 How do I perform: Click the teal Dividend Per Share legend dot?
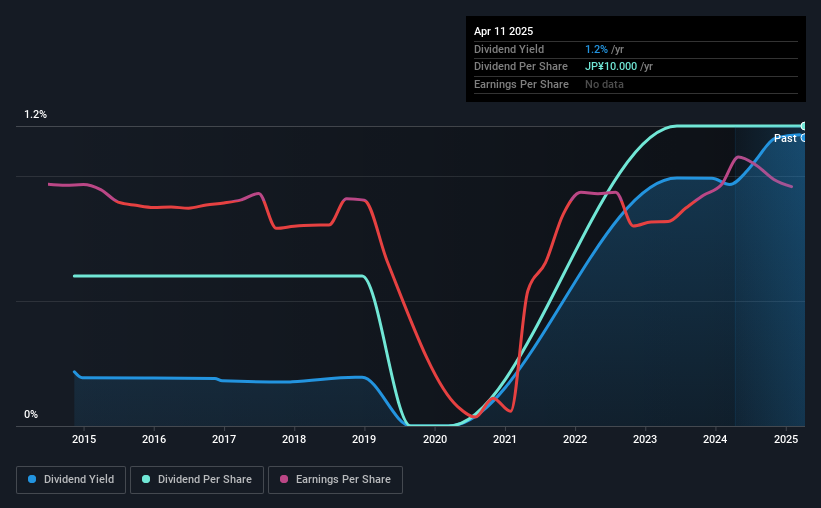tap(146, 479)
